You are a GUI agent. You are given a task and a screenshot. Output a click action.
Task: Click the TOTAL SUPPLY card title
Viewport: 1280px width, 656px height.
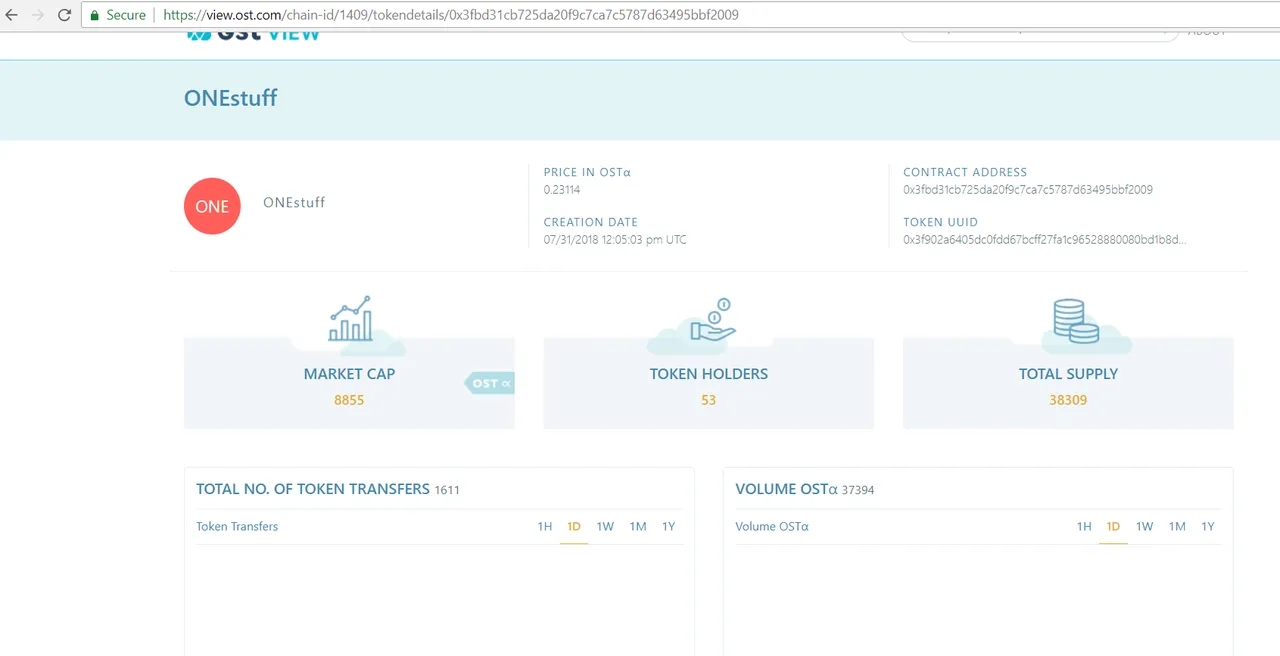tap(1068, 374)
